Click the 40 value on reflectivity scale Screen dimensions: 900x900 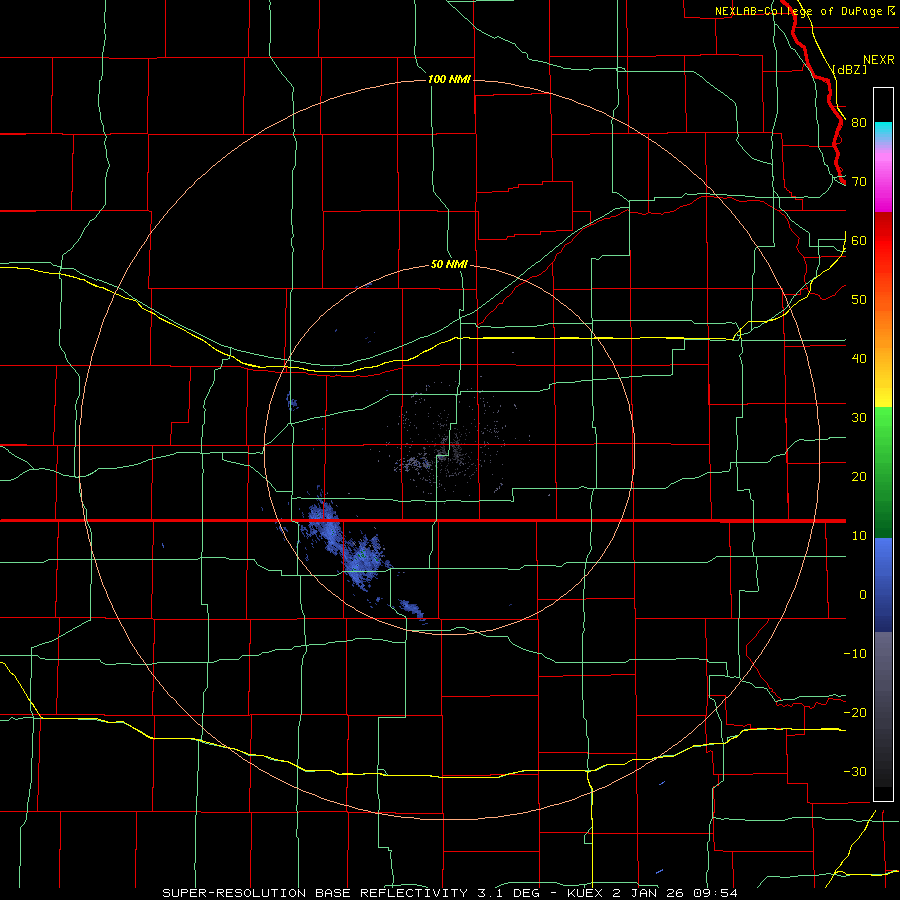click(x=859, y=359)
